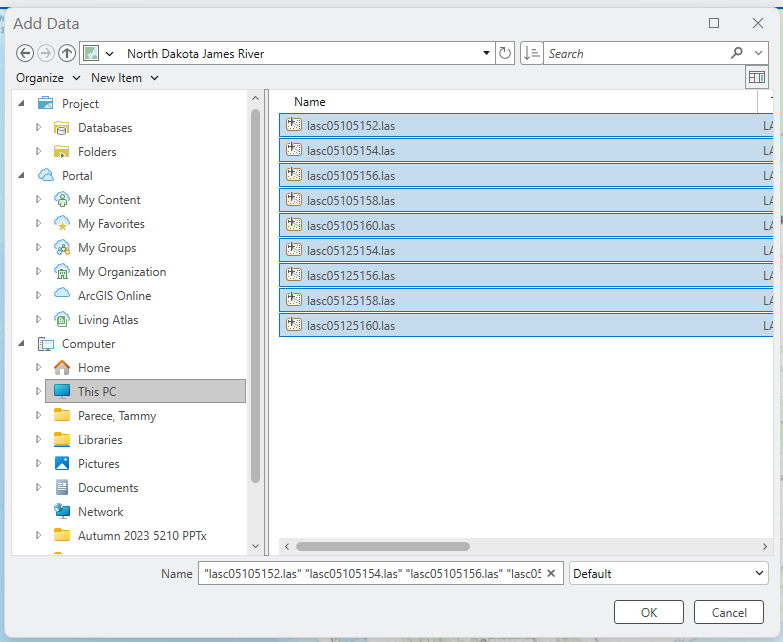The width and height of the screenshot is (783, 642).
Task: Open the search options dropdown
Action: pos(758,53)
